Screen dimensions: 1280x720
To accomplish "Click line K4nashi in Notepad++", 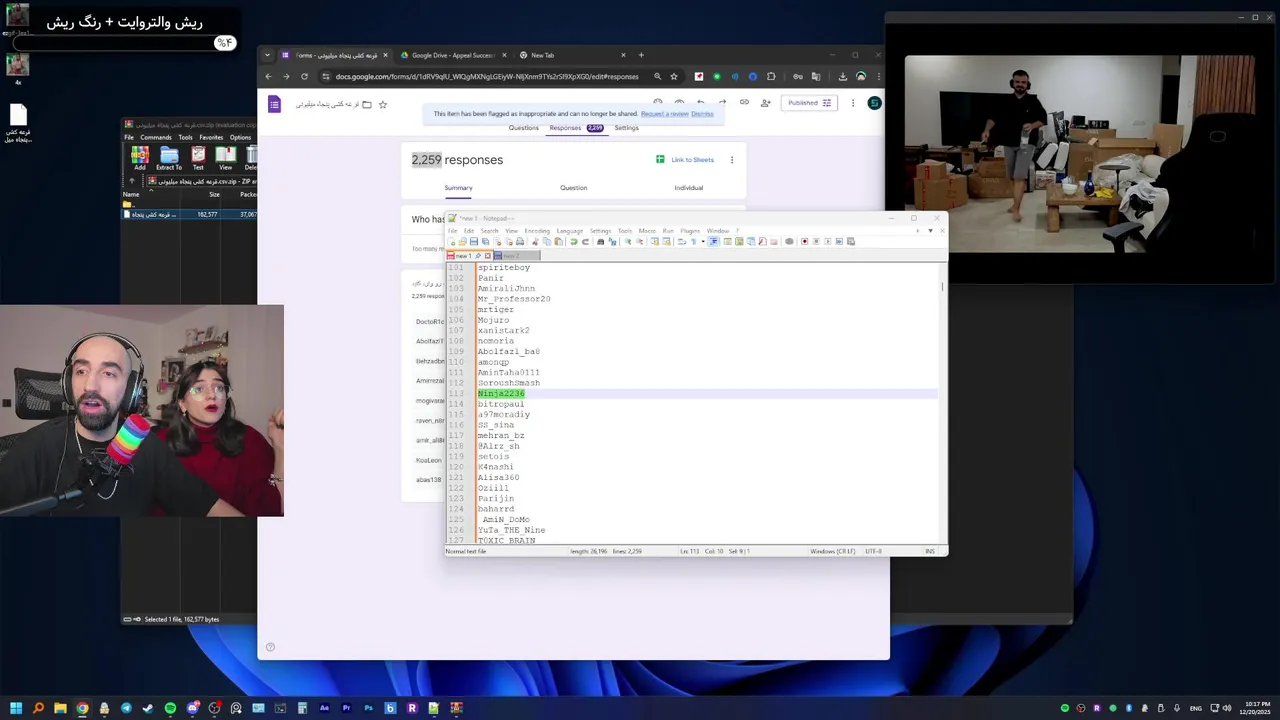I will point(495,467).
